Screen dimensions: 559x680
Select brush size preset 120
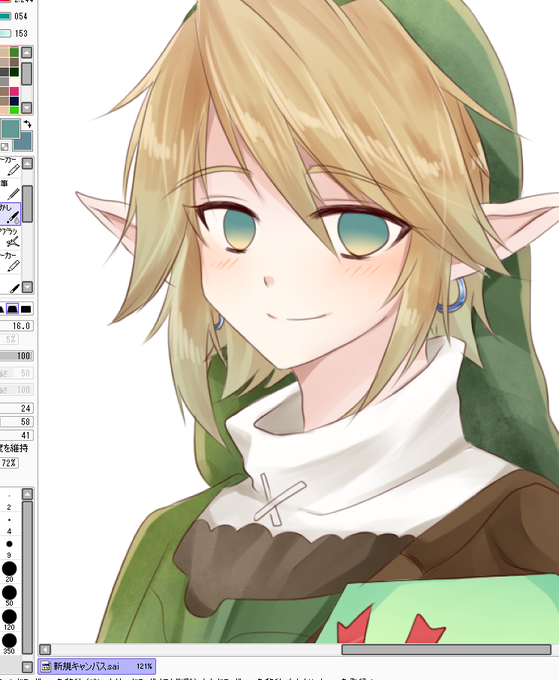pos(10,619)
